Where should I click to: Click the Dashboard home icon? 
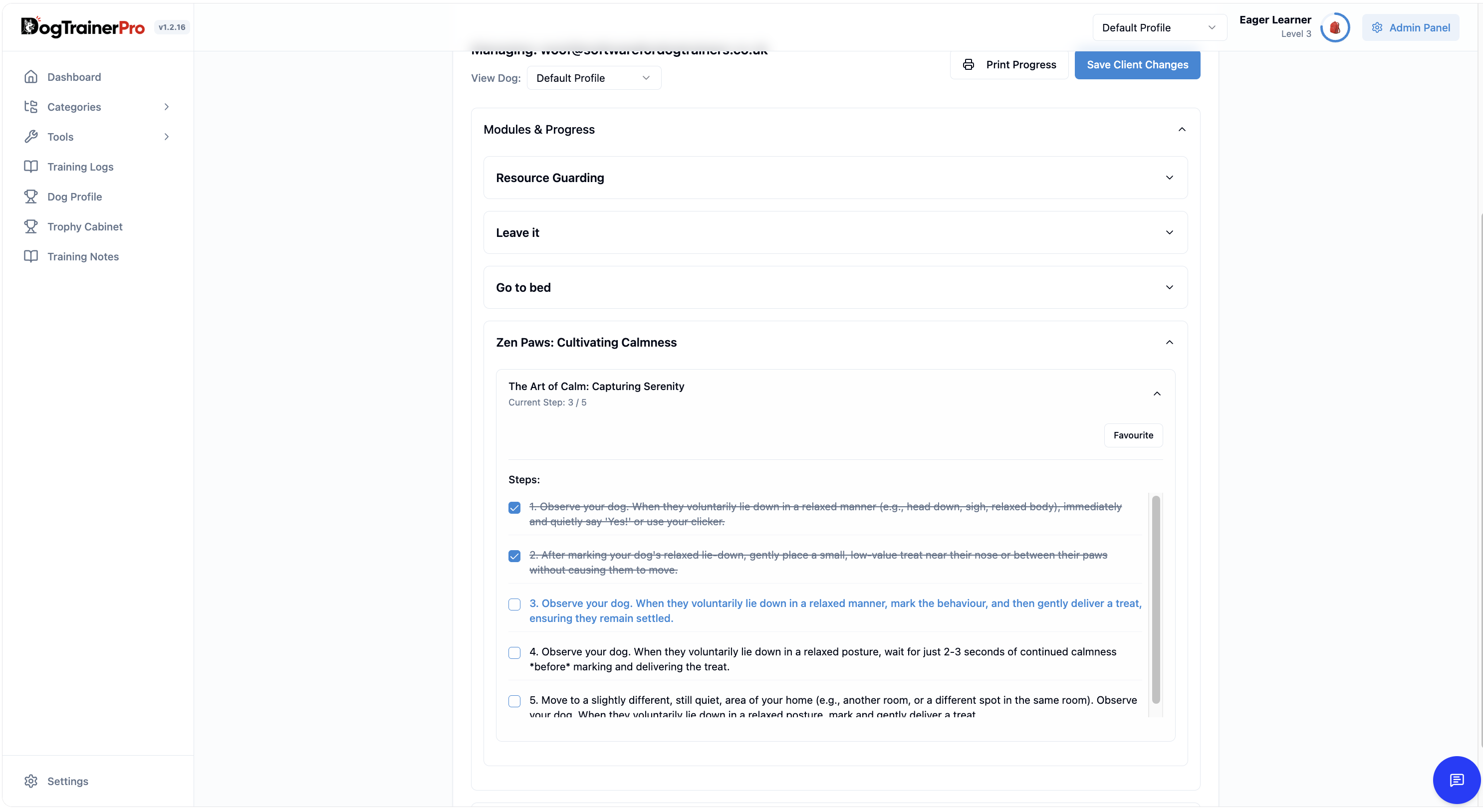pyautogui.click(x=31, y=76)
